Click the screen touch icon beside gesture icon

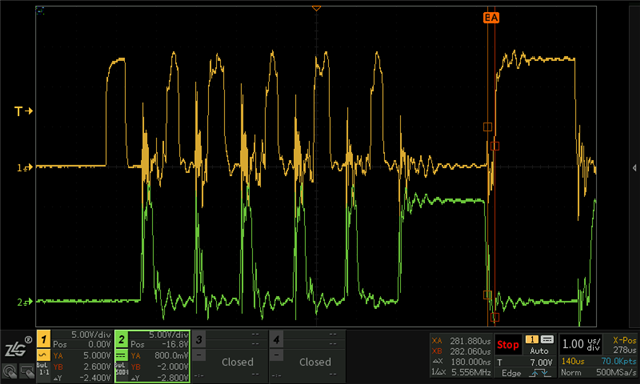(x=27, y=372)
